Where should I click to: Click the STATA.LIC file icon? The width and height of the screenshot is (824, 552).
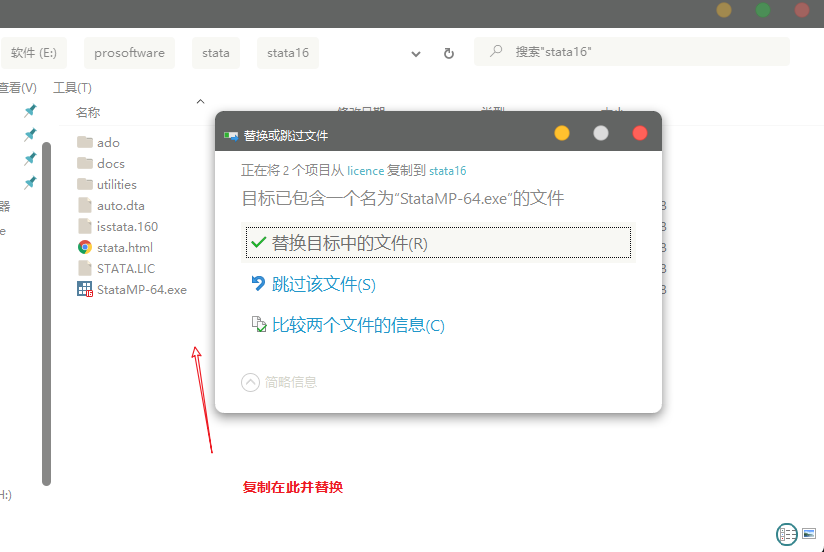[x=84, y=268]
